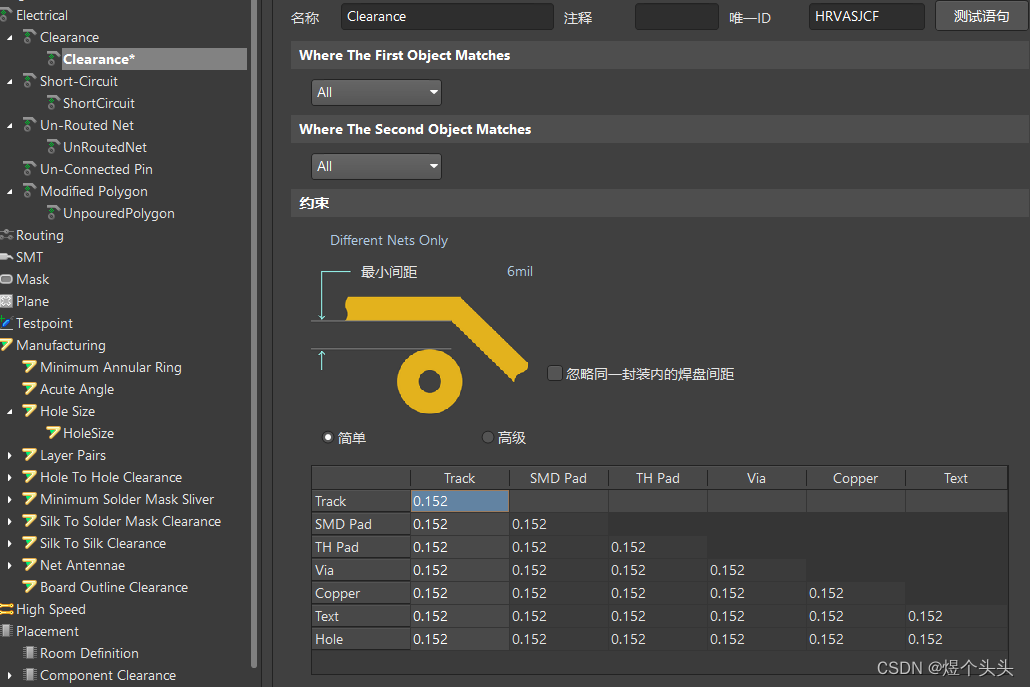This screenshot has height=687, width=1030.
Task: Click the Short-Circuit group icon
Action: coord(29,81)
